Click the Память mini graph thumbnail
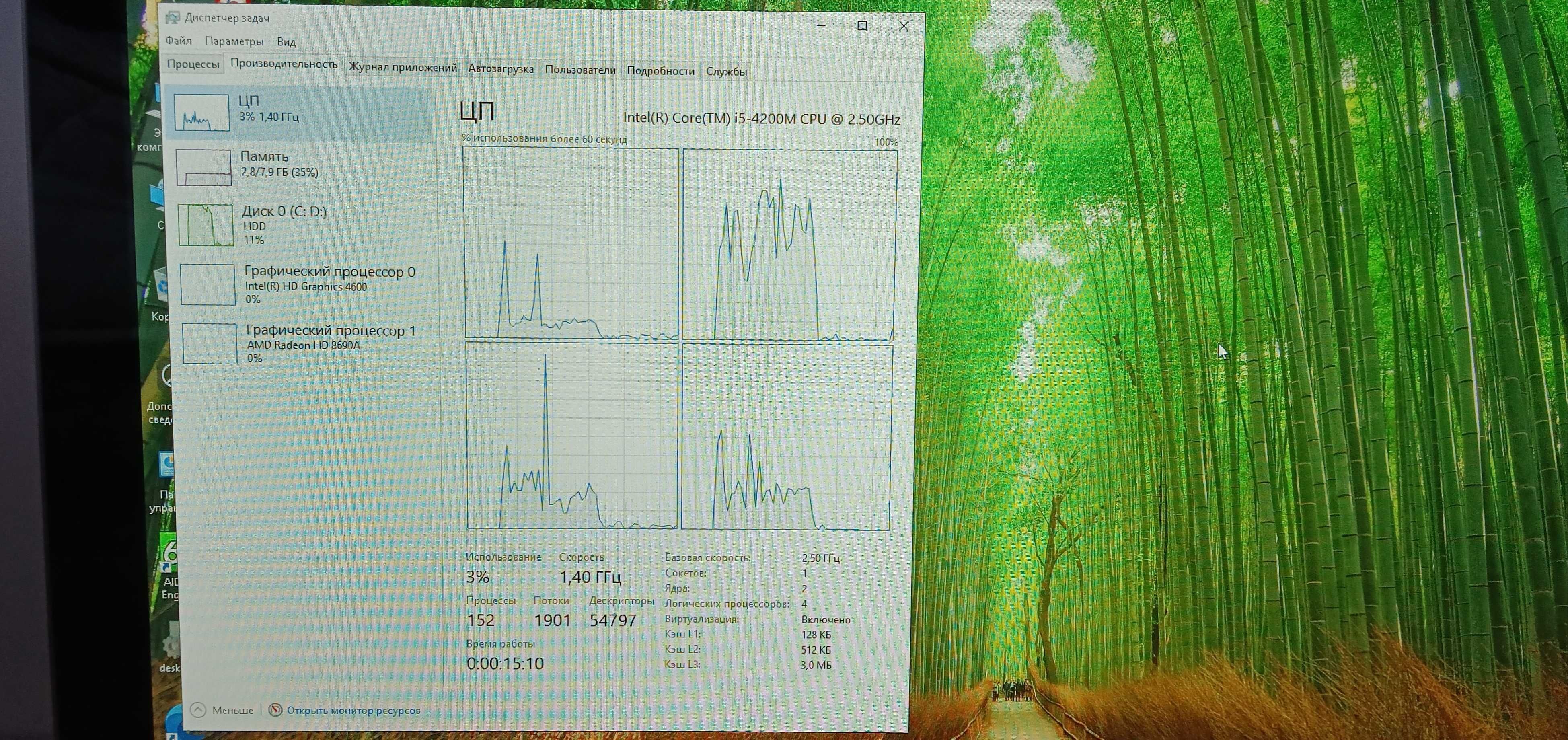Screen dimensions: 1568x740 (204, 167)
